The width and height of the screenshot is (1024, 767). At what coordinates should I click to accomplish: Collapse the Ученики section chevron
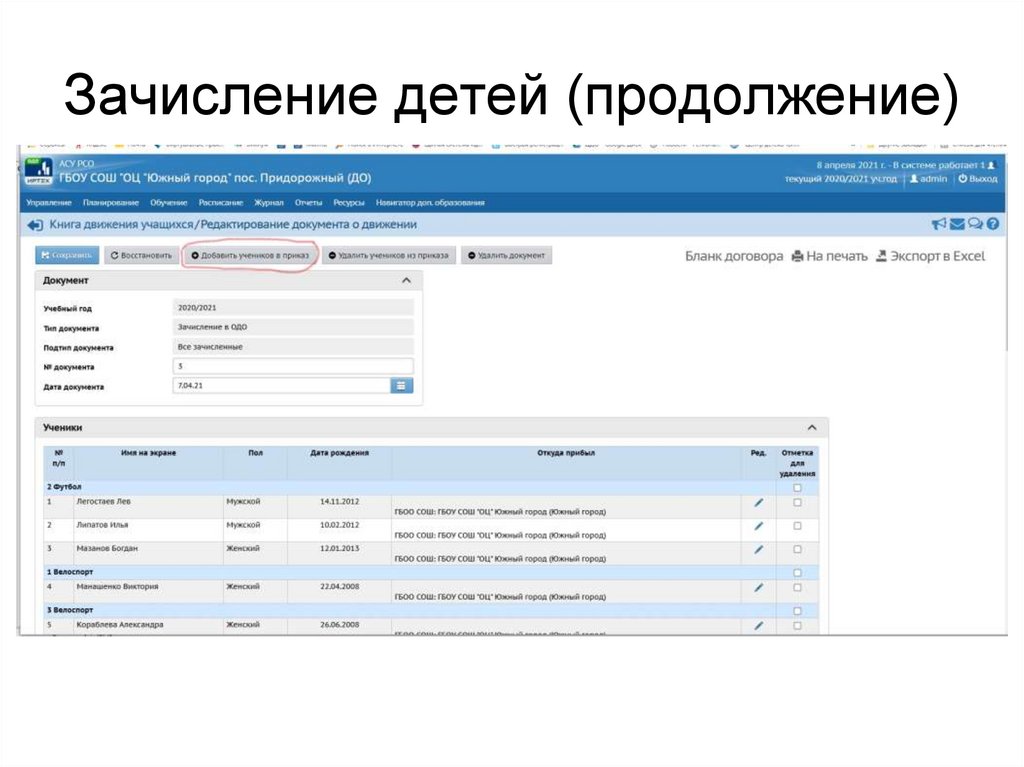812,426
